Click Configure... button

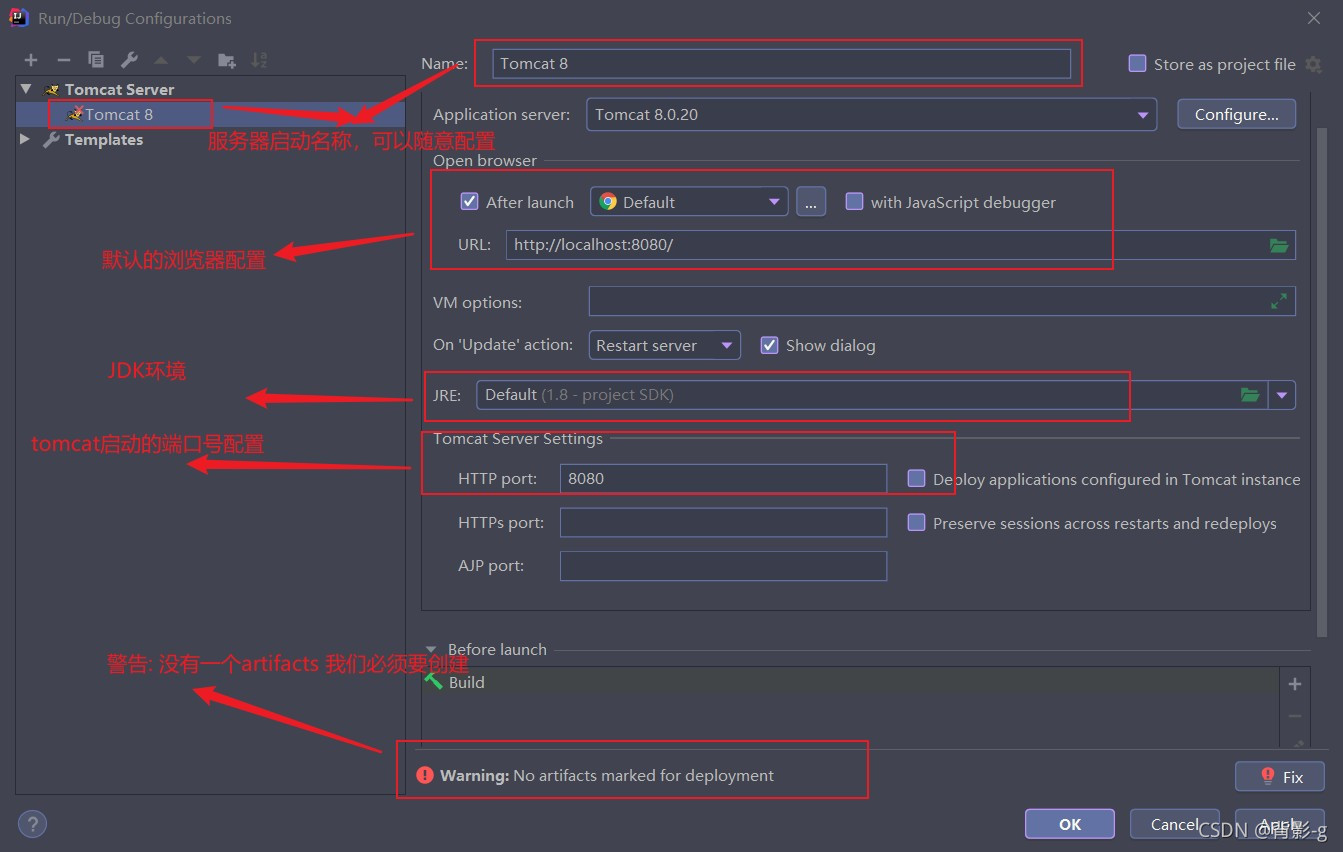1236,114
